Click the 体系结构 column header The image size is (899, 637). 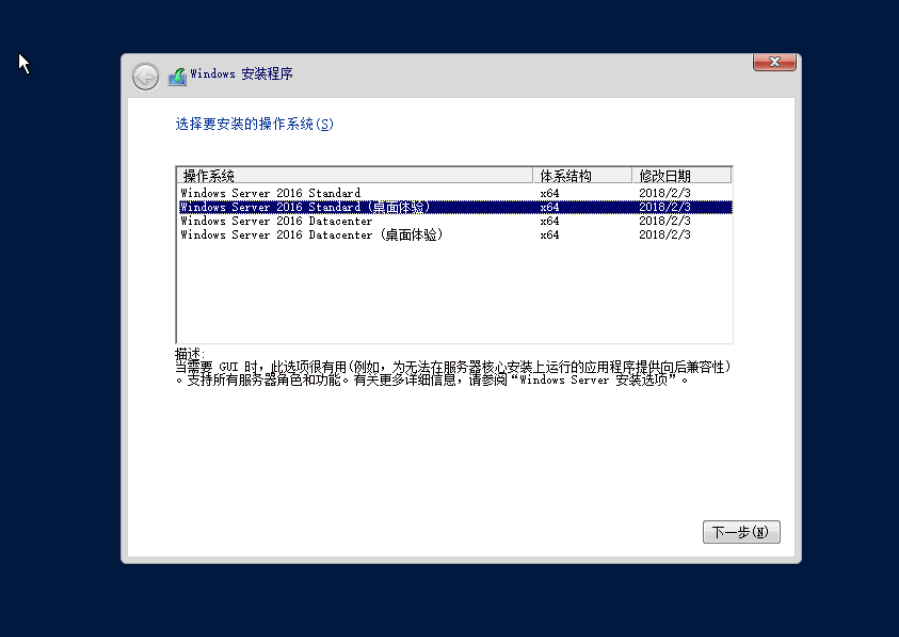582,175
